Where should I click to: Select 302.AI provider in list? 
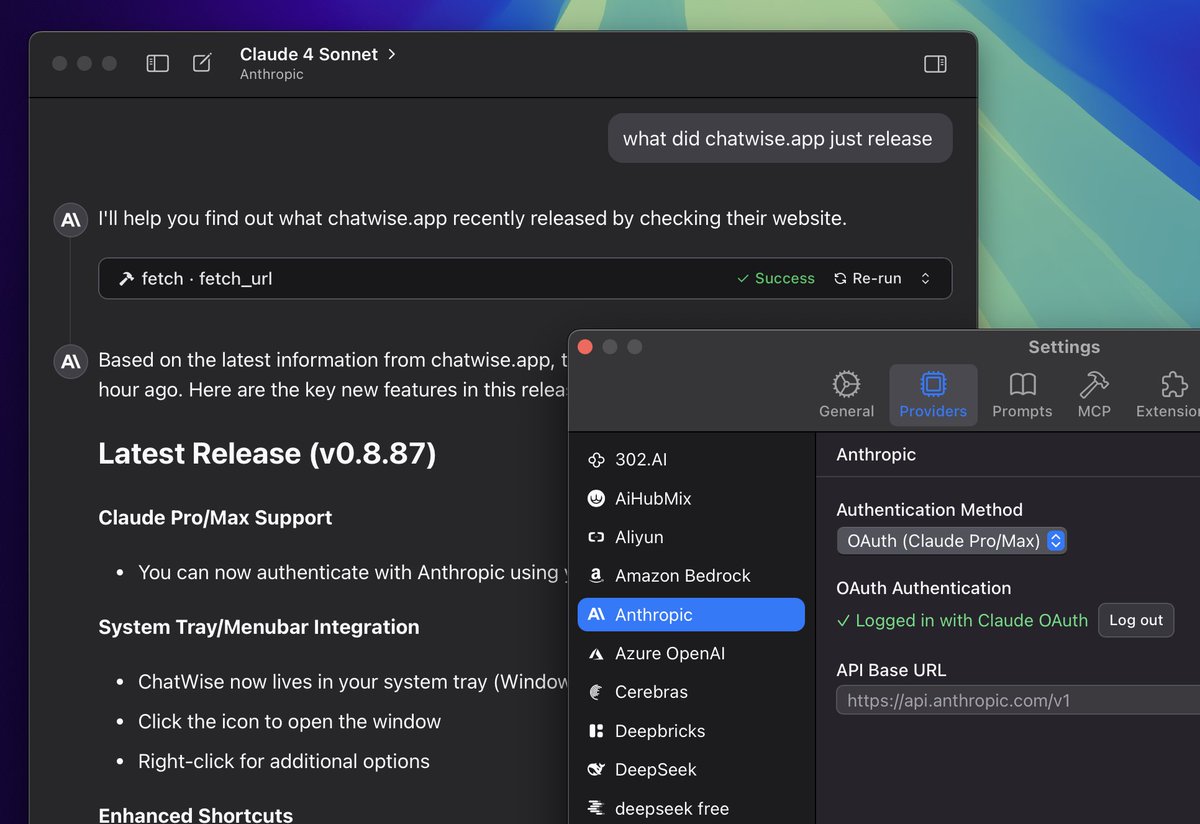(691, 460)
